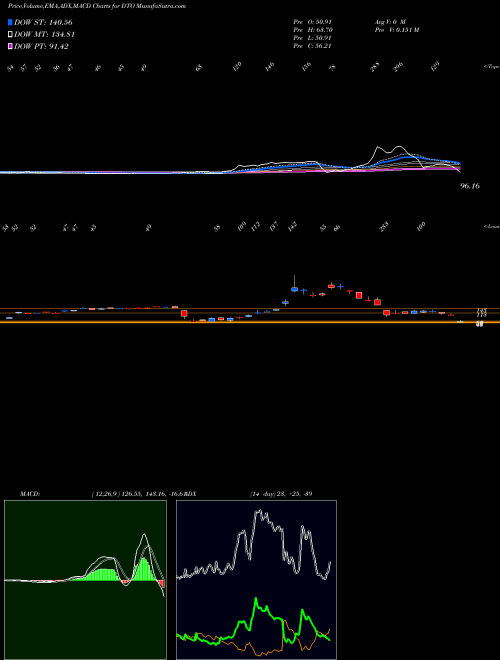Click the previous open value 'Pre O: 59.91'
The image size is (500, 660).
point(313,21)
